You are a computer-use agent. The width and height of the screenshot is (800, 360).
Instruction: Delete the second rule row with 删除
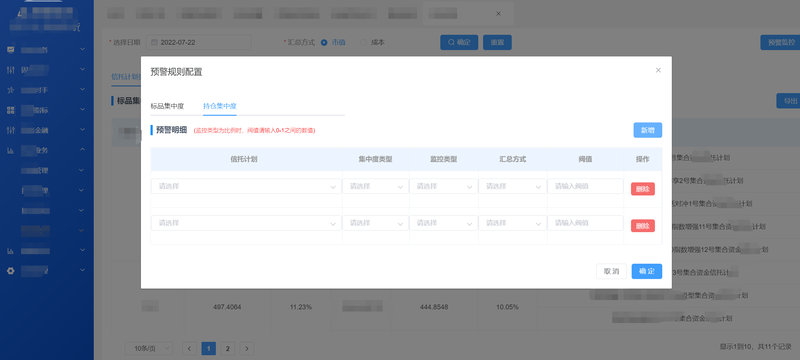pyautogui.click(x=643, y=226)
